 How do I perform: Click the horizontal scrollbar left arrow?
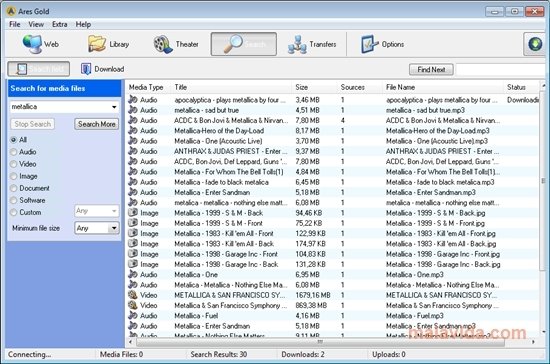130,342
